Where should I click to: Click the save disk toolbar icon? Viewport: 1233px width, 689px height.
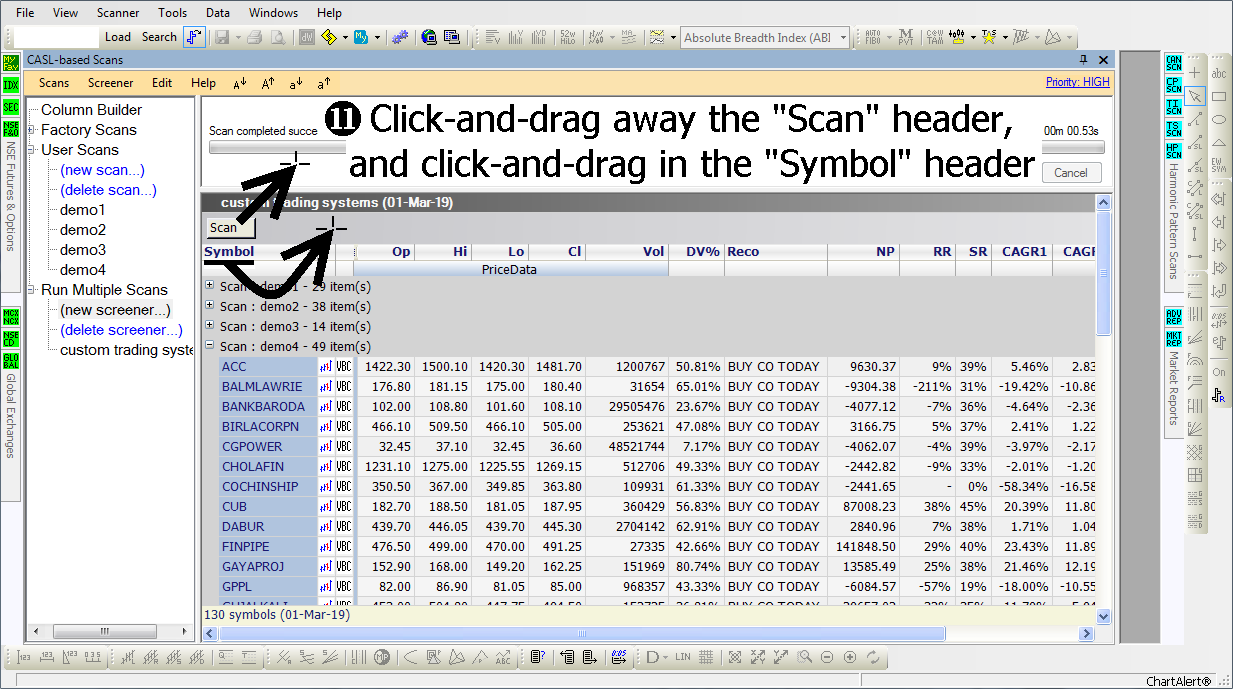[221, 37]
